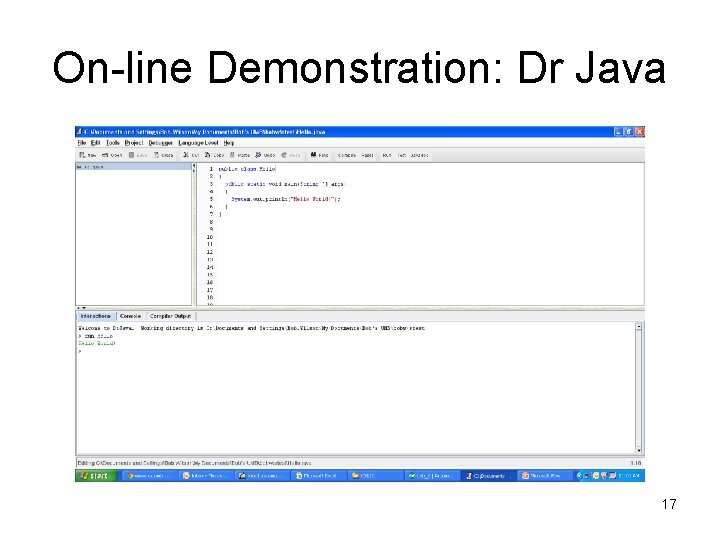This screenshot has width=720, height=540.
Task: Click the folder taskbar button
Action: click(x=375, y=476)
